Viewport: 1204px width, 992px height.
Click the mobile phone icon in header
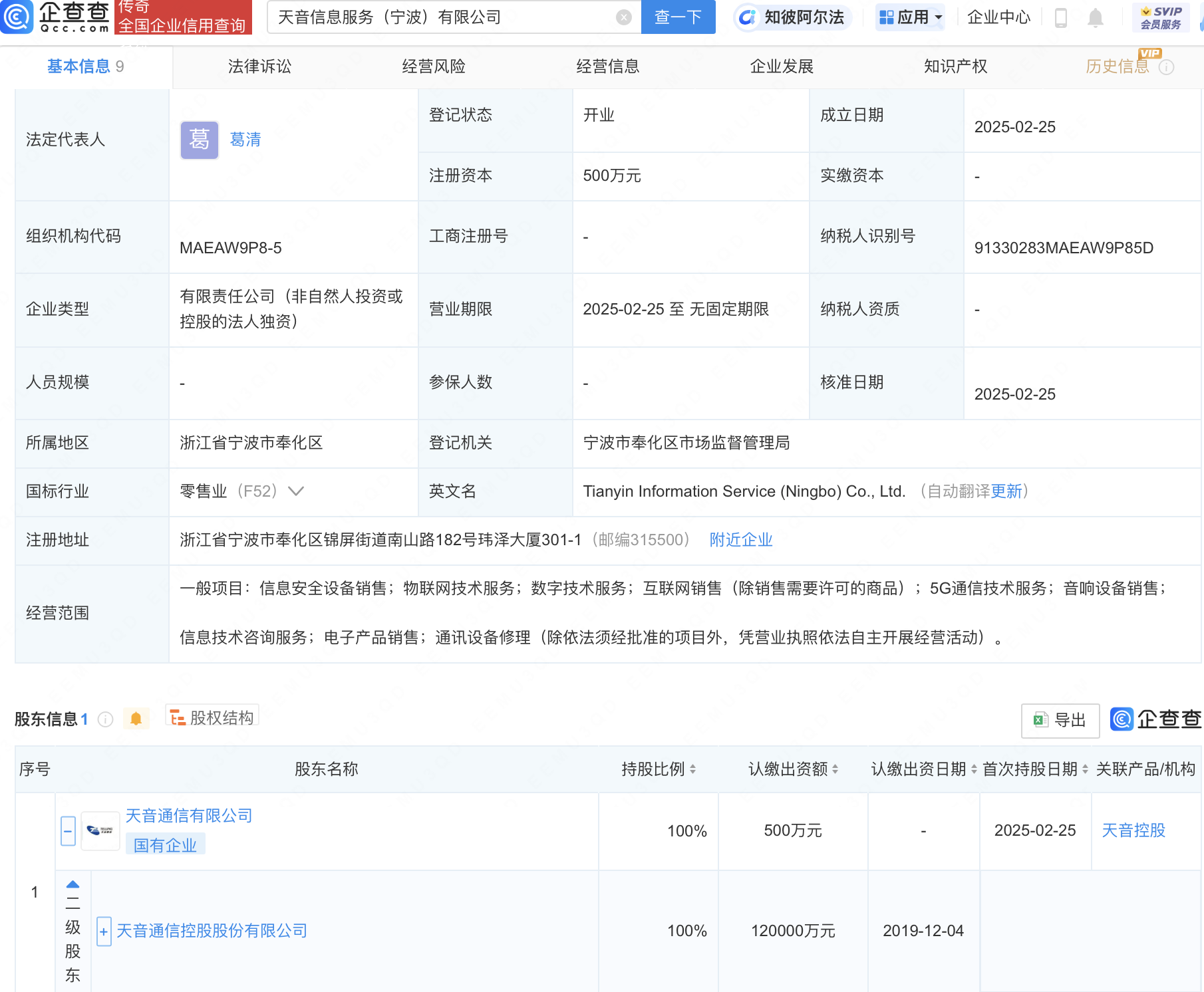[x=1061, y=18]
